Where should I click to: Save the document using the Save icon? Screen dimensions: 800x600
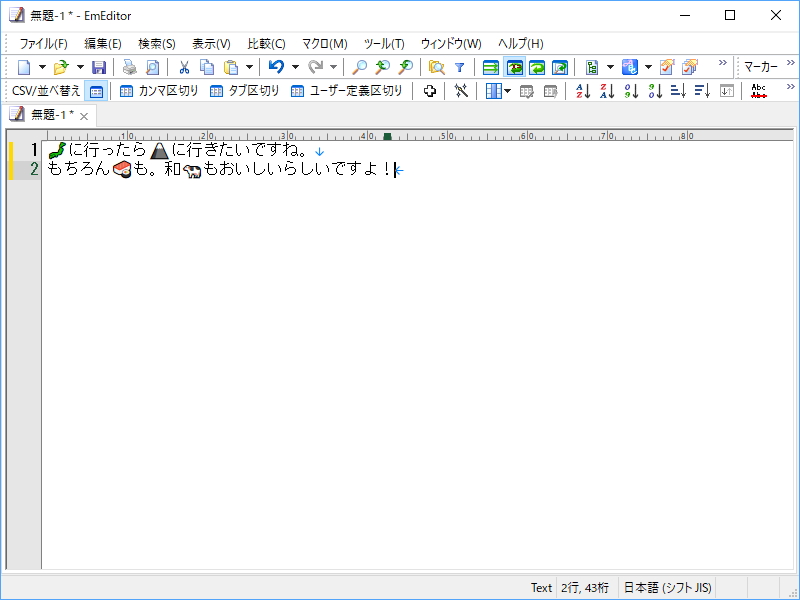pos(99,66)
